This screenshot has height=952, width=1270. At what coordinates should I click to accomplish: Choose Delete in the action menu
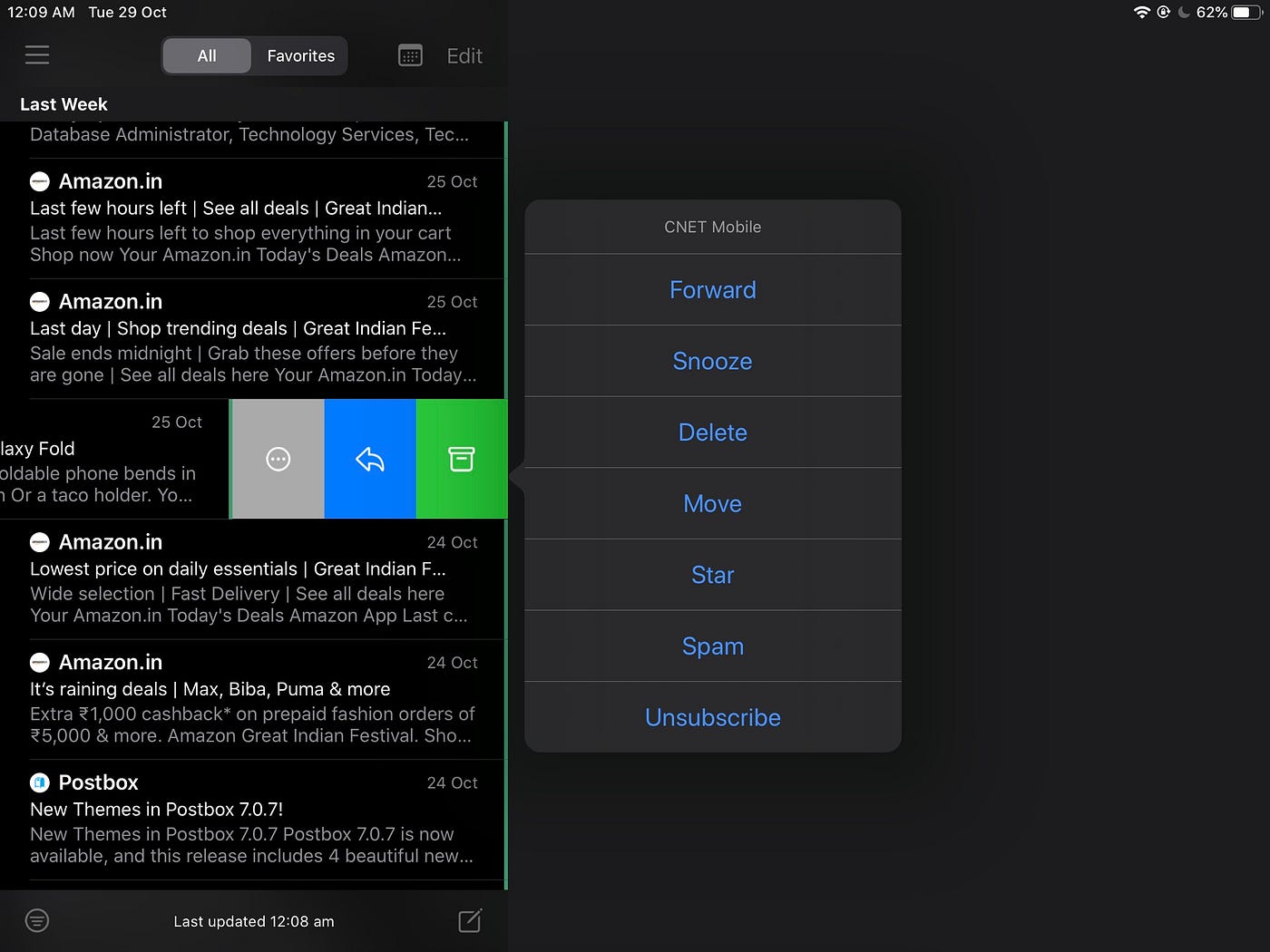tap(713, 432)
